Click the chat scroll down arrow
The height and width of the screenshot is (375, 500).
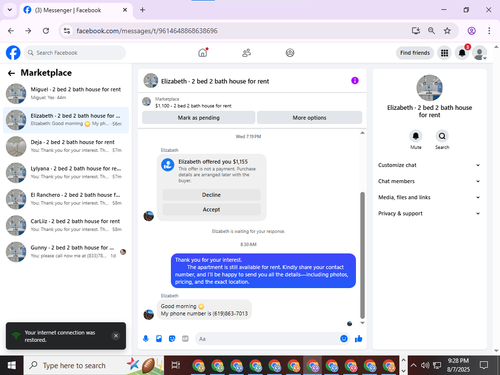(x=362, y=323)
